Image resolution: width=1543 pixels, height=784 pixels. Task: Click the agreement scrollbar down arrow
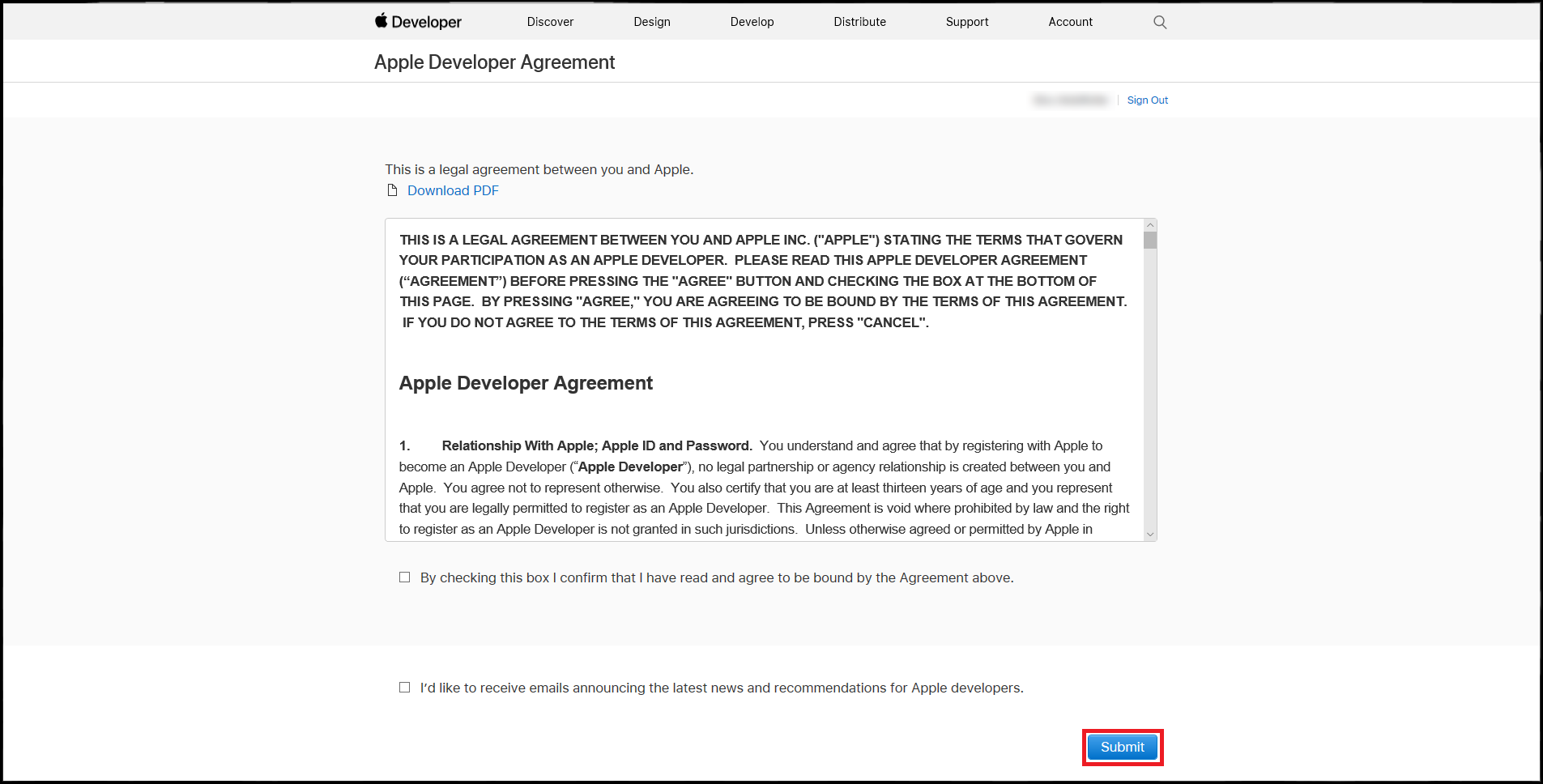[x=1150, y=535]
